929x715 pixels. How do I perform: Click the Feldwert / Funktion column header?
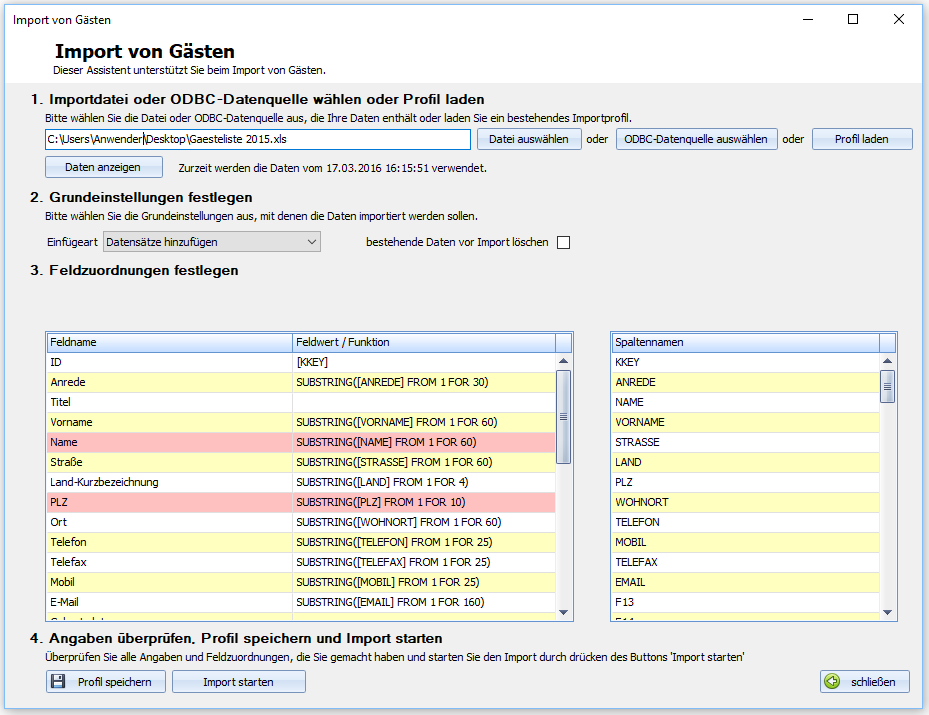pos(424,342)
